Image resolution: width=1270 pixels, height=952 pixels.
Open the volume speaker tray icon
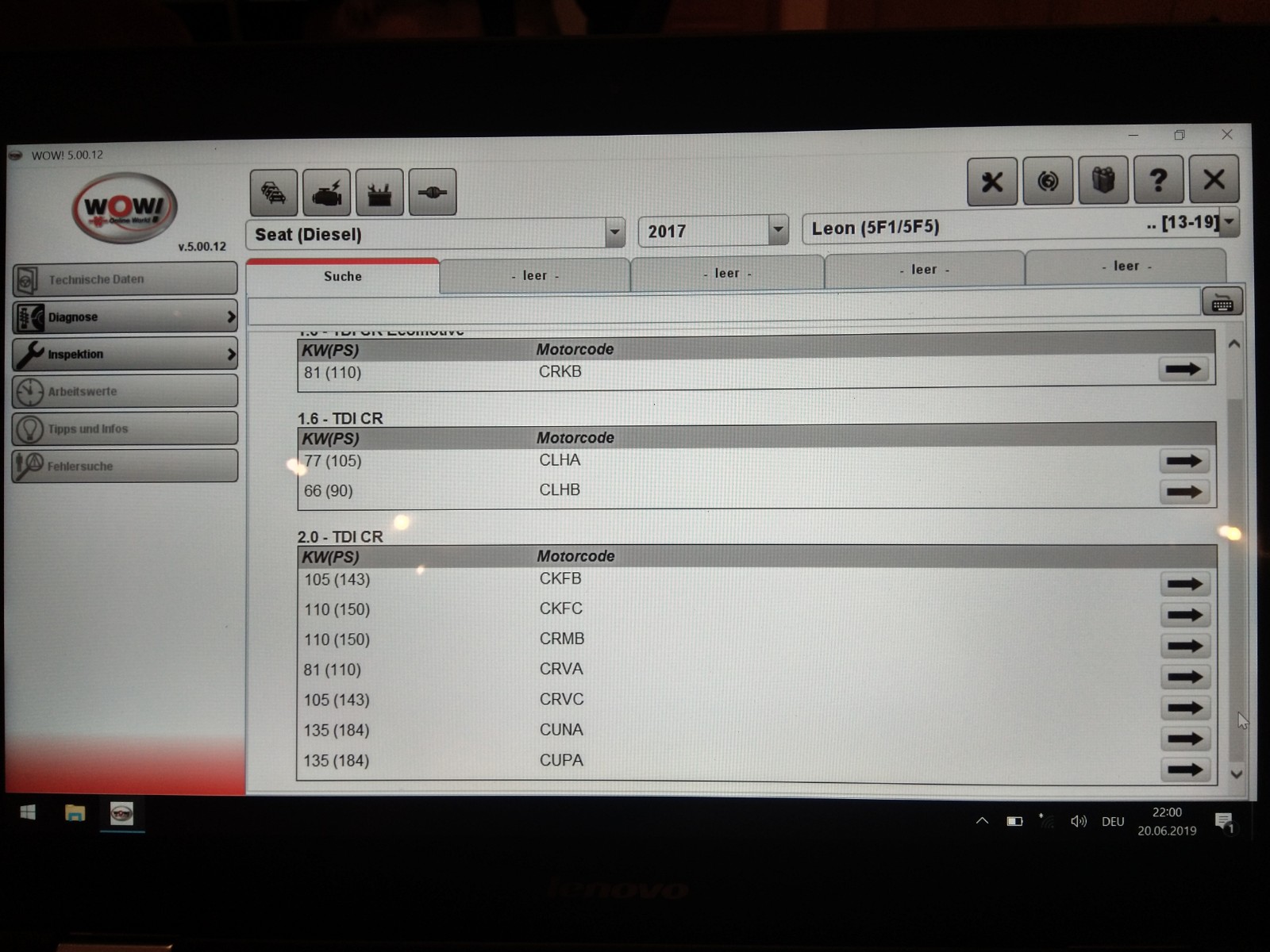click(x=1078, y=821)
